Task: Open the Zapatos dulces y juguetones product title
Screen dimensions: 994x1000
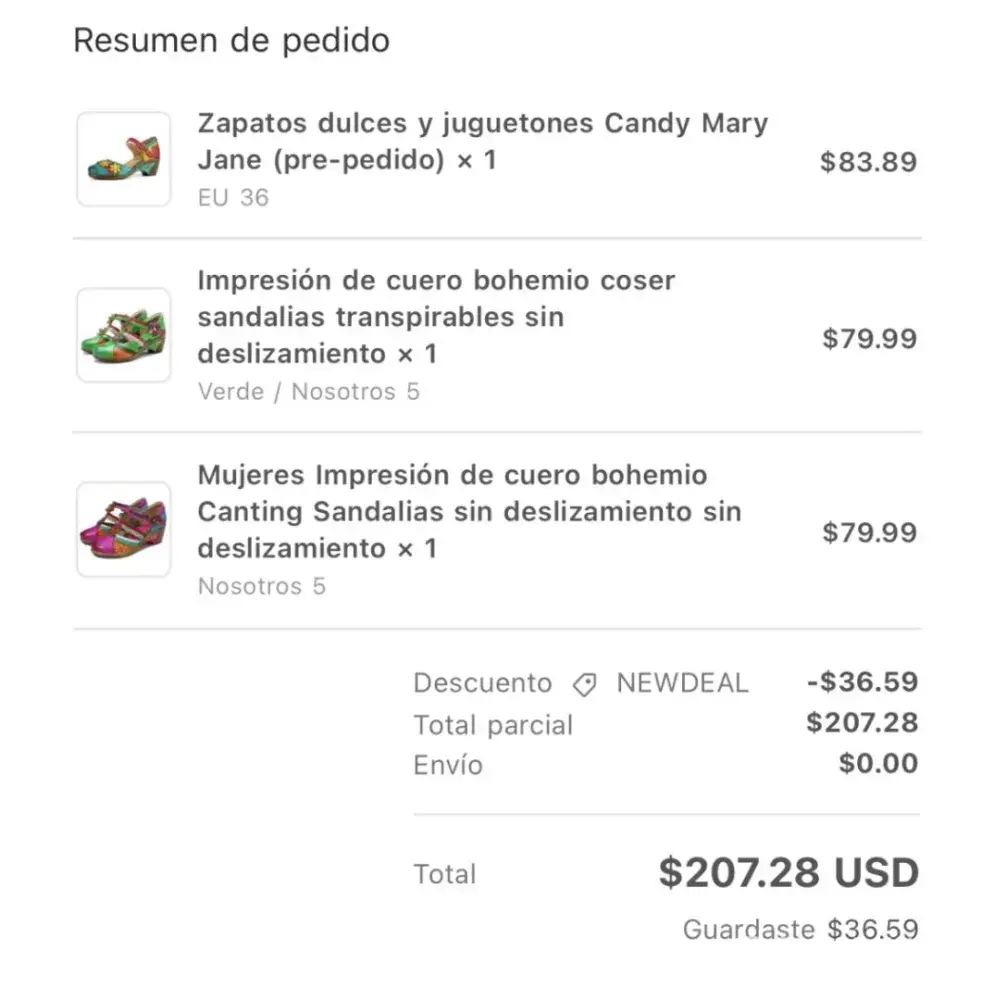Action: coord(482,141)
